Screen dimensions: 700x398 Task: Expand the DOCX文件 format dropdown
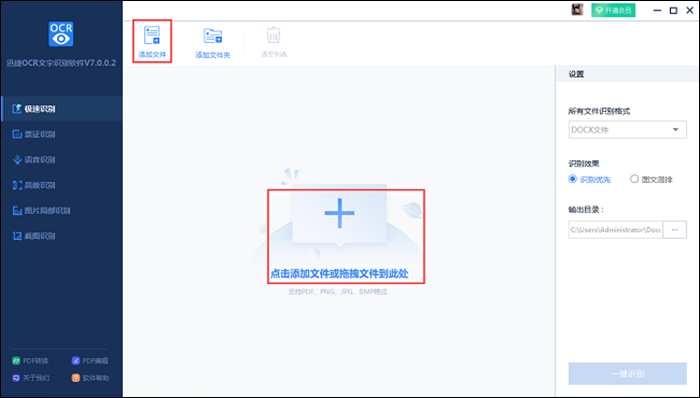[627, 130]
